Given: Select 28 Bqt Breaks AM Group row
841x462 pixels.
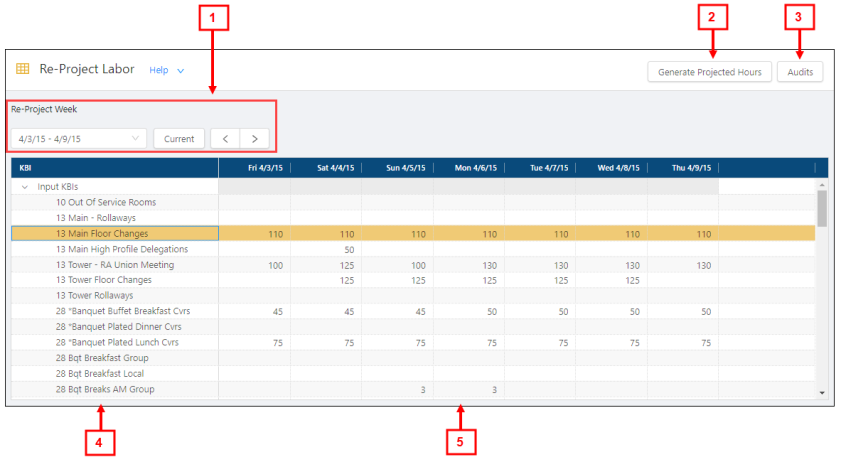Looking at the screenshot, I should tap(105, 389).
